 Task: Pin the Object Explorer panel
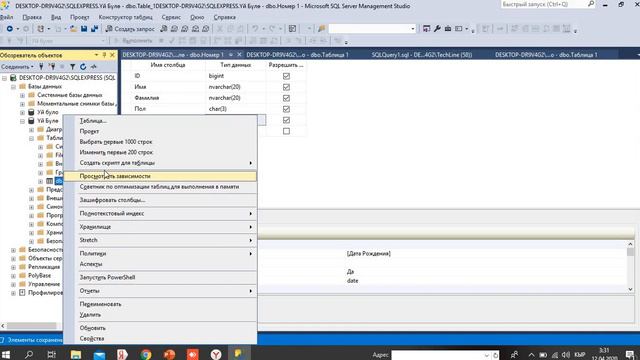(104, 55)
